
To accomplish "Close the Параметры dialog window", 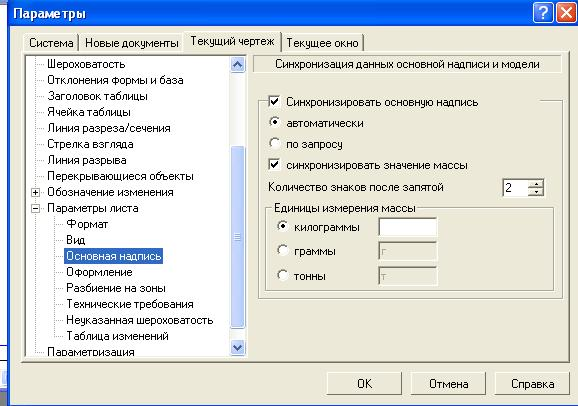I will (x=566, y=13).
